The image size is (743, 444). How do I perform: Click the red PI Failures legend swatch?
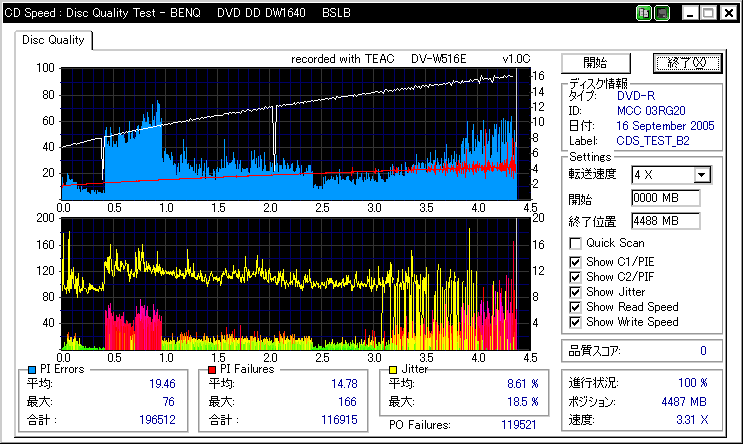coord(212,370)
